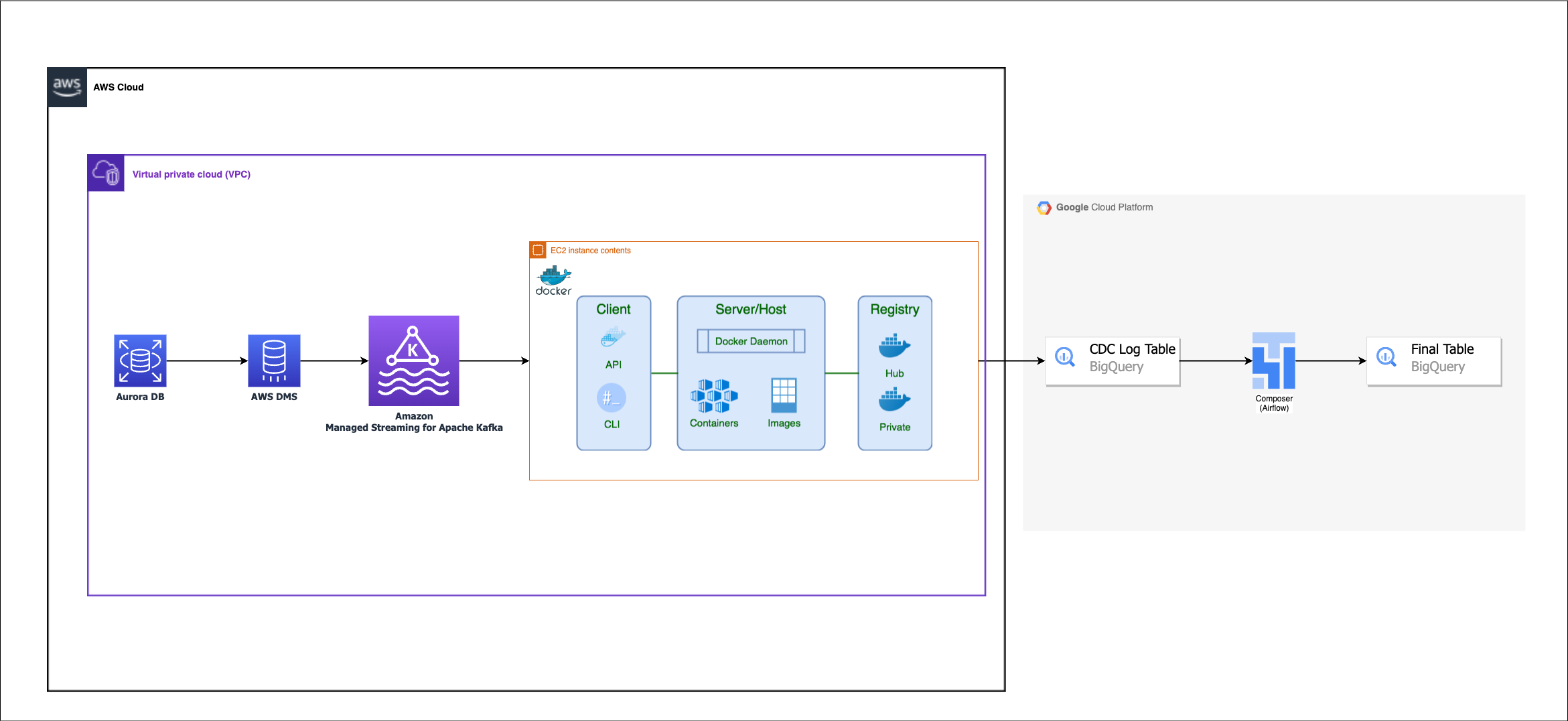Screen dimensions: 1568x721
Task: Select the Composer (Airflow) label
Action: click(1274, 403)
